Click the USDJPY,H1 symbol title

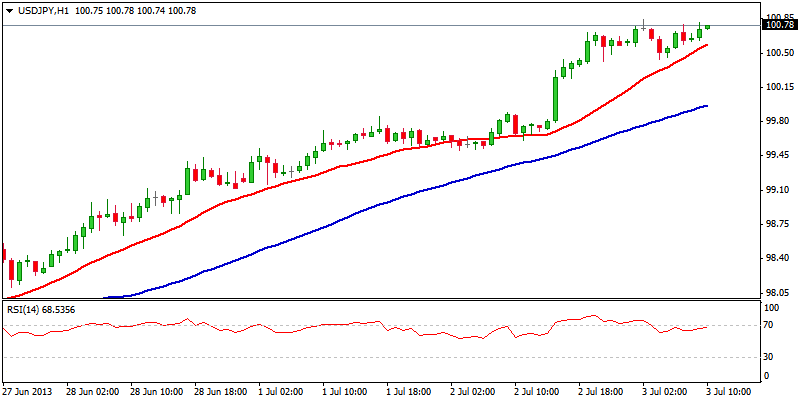42,11
